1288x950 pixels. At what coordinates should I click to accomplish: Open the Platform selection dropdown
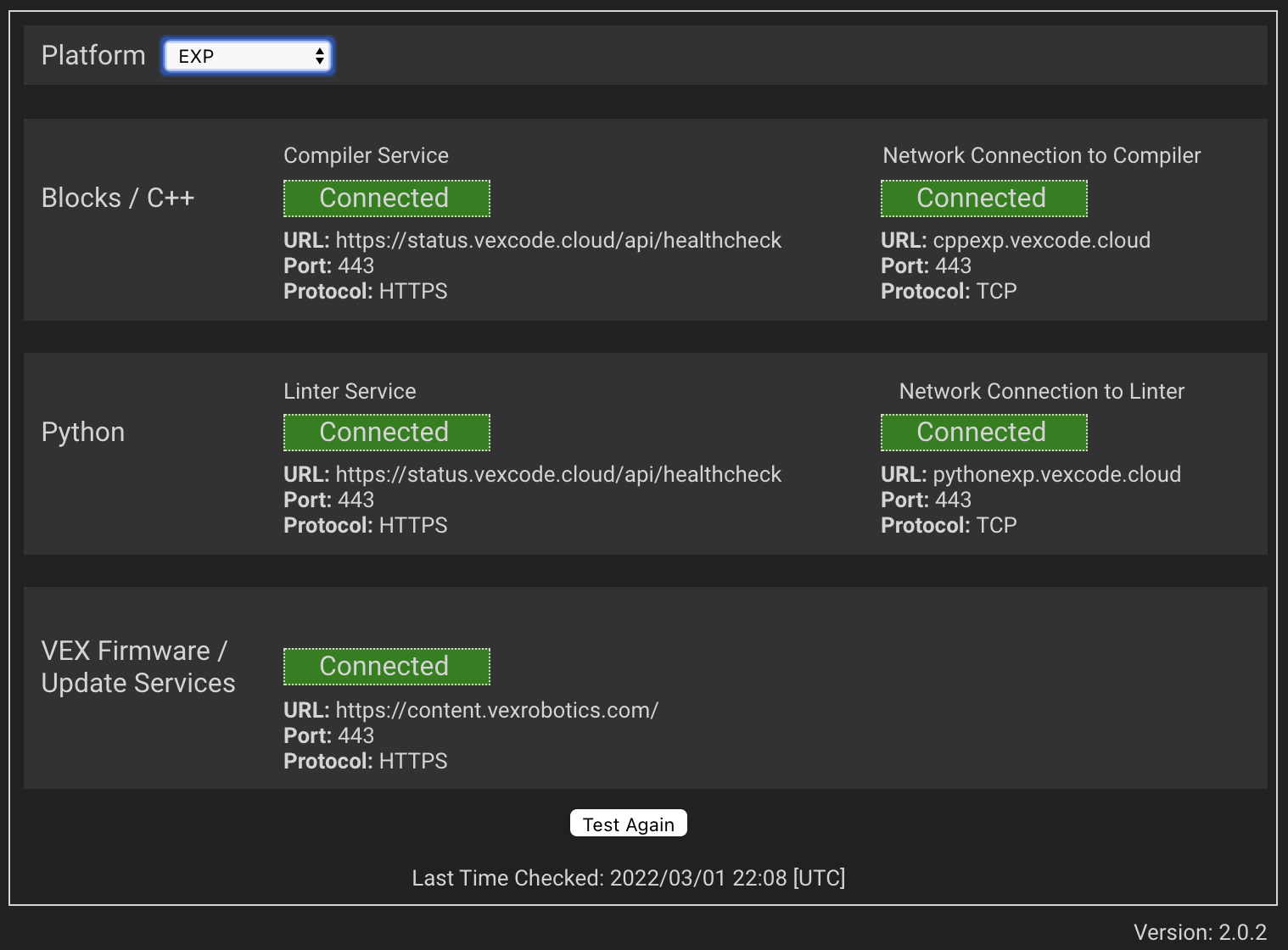pyautogui.click(x=247, y=55)
